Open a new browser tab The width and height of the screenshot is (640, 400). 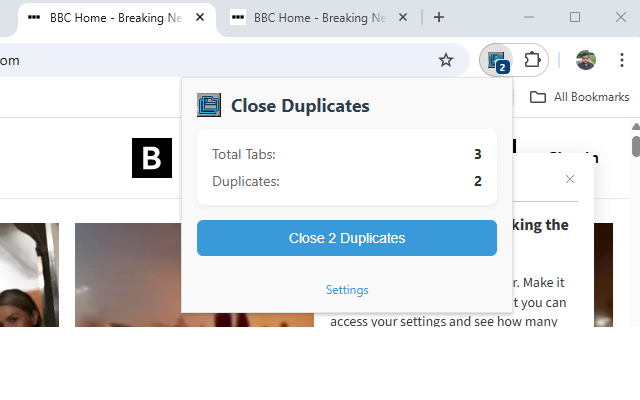(x=439, y=17)
